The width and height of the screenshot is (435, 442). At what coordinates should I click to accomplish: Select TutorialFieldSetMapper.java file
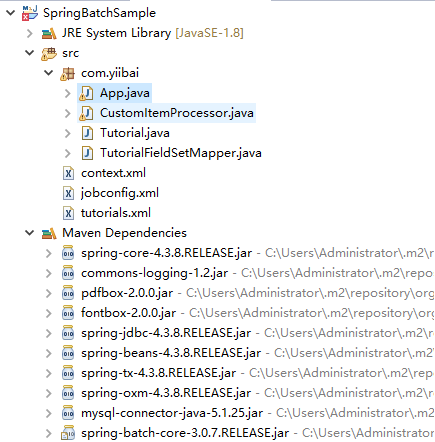[x=181, y=153]
